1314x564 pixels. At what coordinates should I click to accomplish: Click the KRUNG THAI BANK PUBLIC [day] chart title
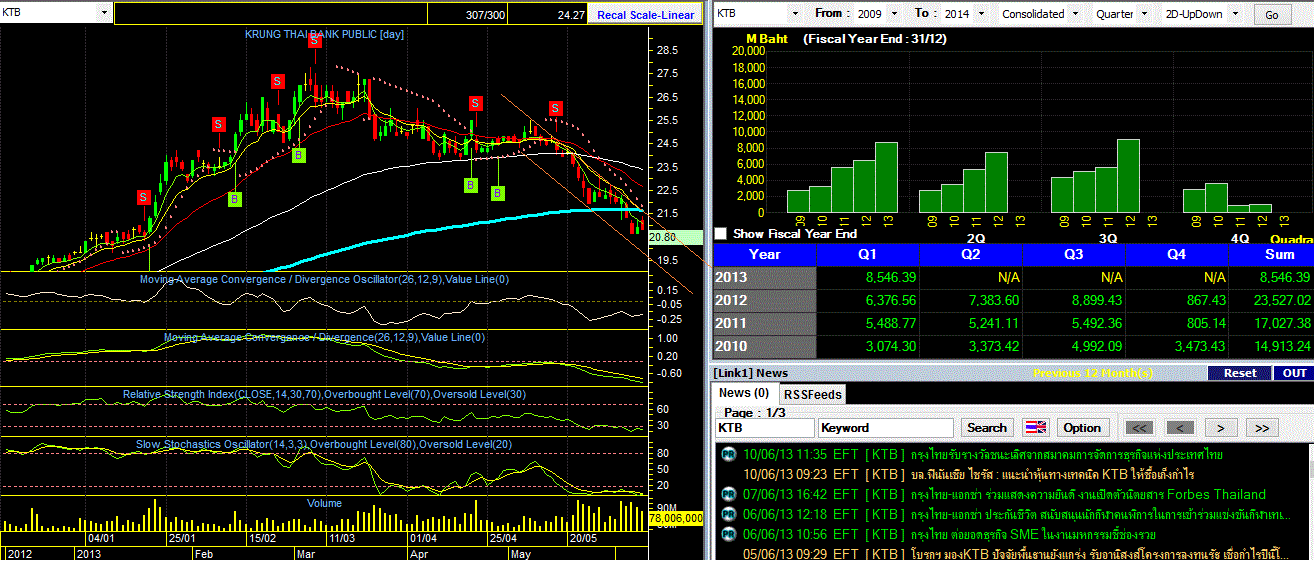pyautogui.click(x=325, y=34)
